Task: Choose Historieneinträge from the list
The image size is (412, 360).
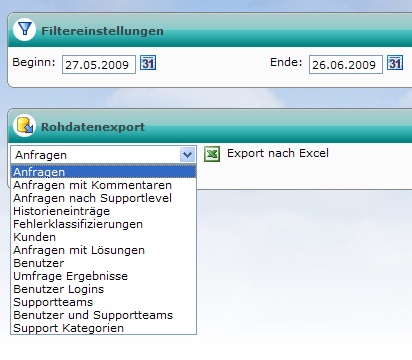Action: pos(103,211)
